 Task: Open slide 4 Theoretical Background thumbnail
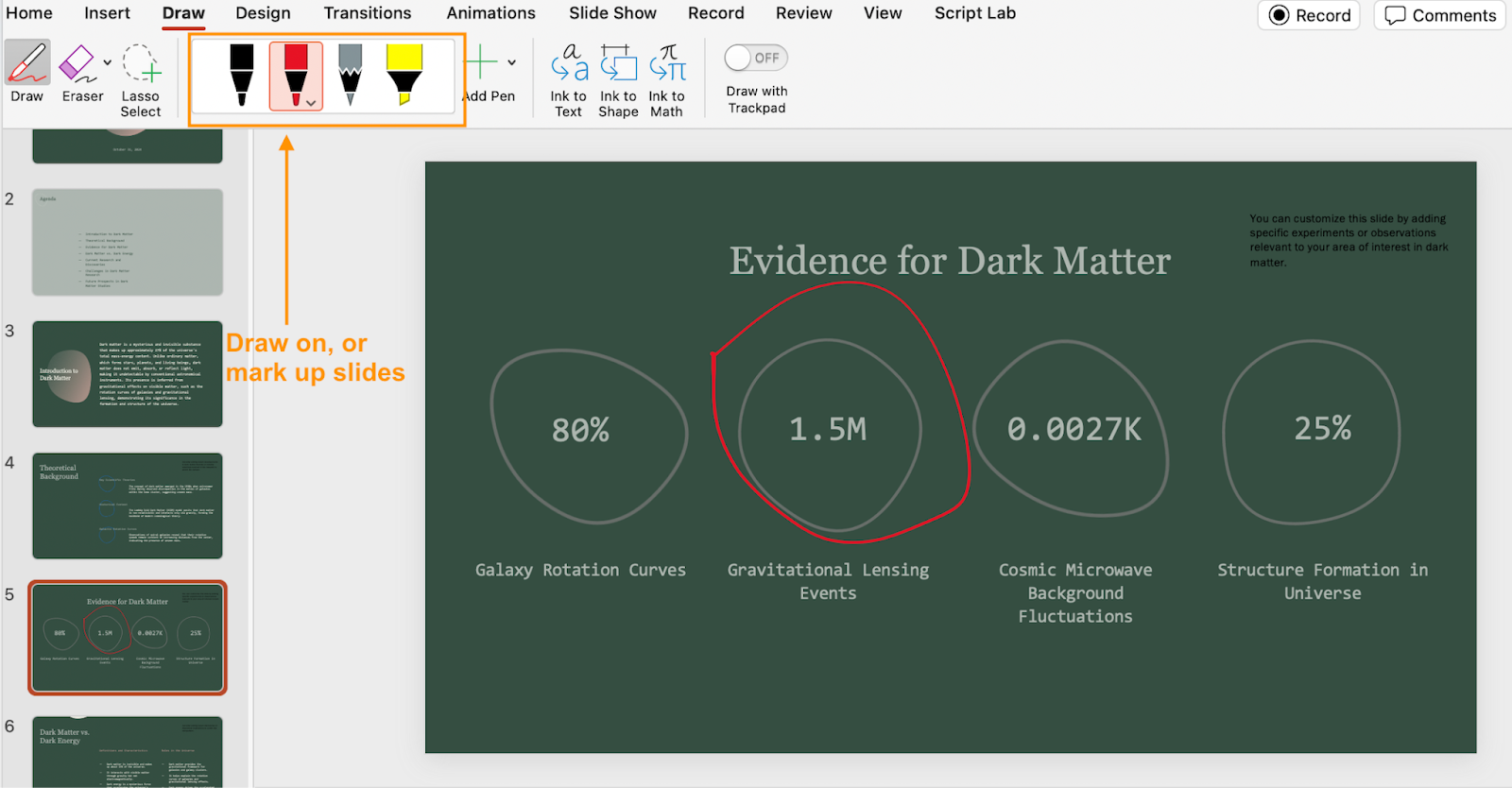pos(128,505)
